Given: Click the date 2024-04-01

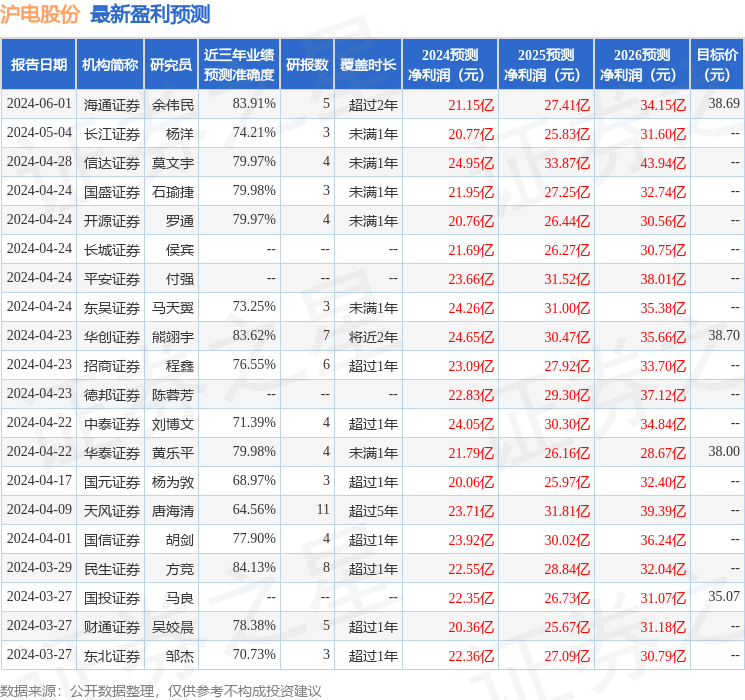Looking at the screenshot, I should click(x=39, y=538).
